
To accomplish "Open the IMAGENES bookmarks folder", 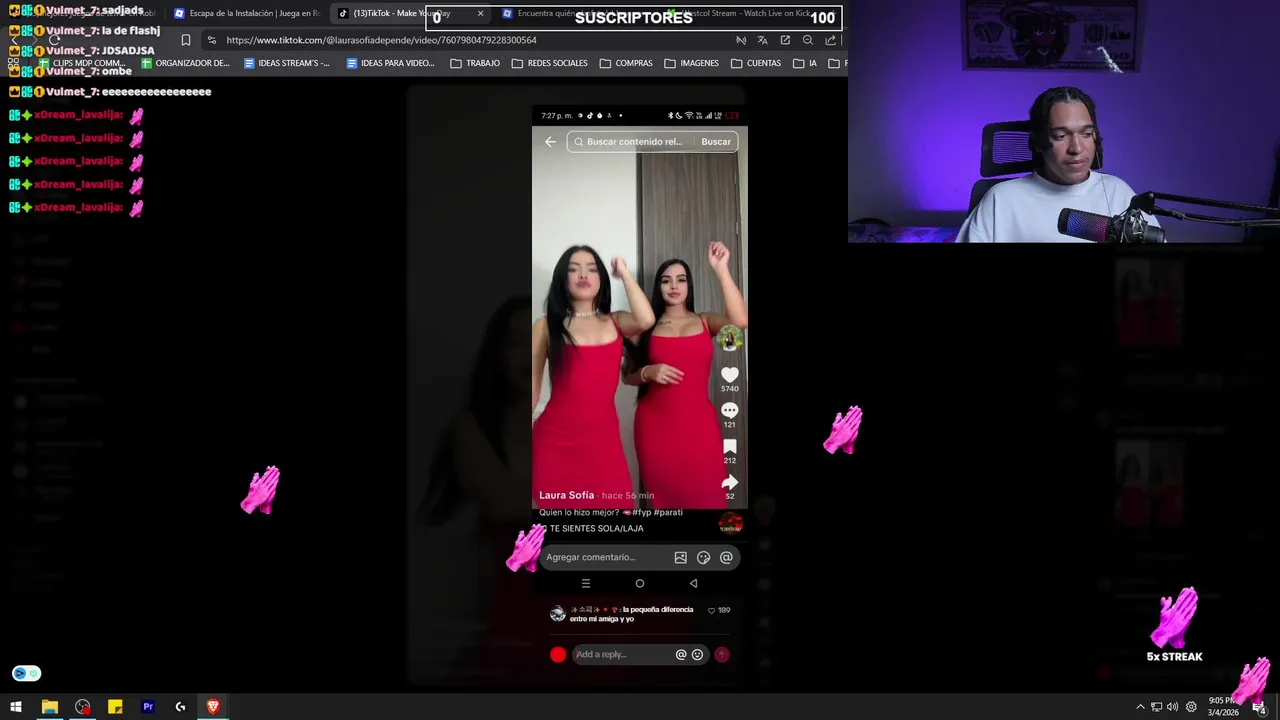I will tap(691, 63).
